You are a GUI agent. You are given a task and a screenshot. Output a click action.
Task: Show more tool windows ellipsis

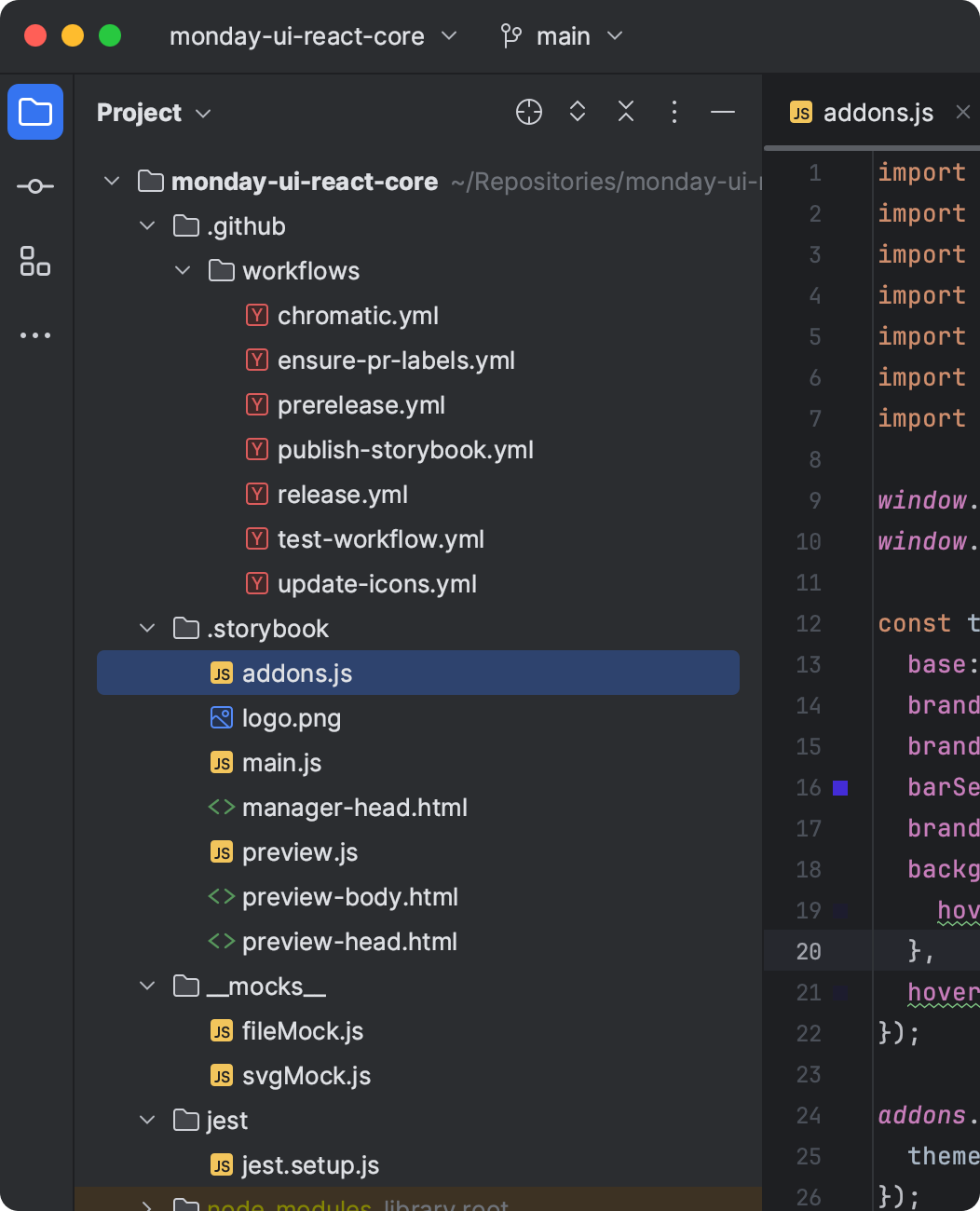click(x=35, y=335)
